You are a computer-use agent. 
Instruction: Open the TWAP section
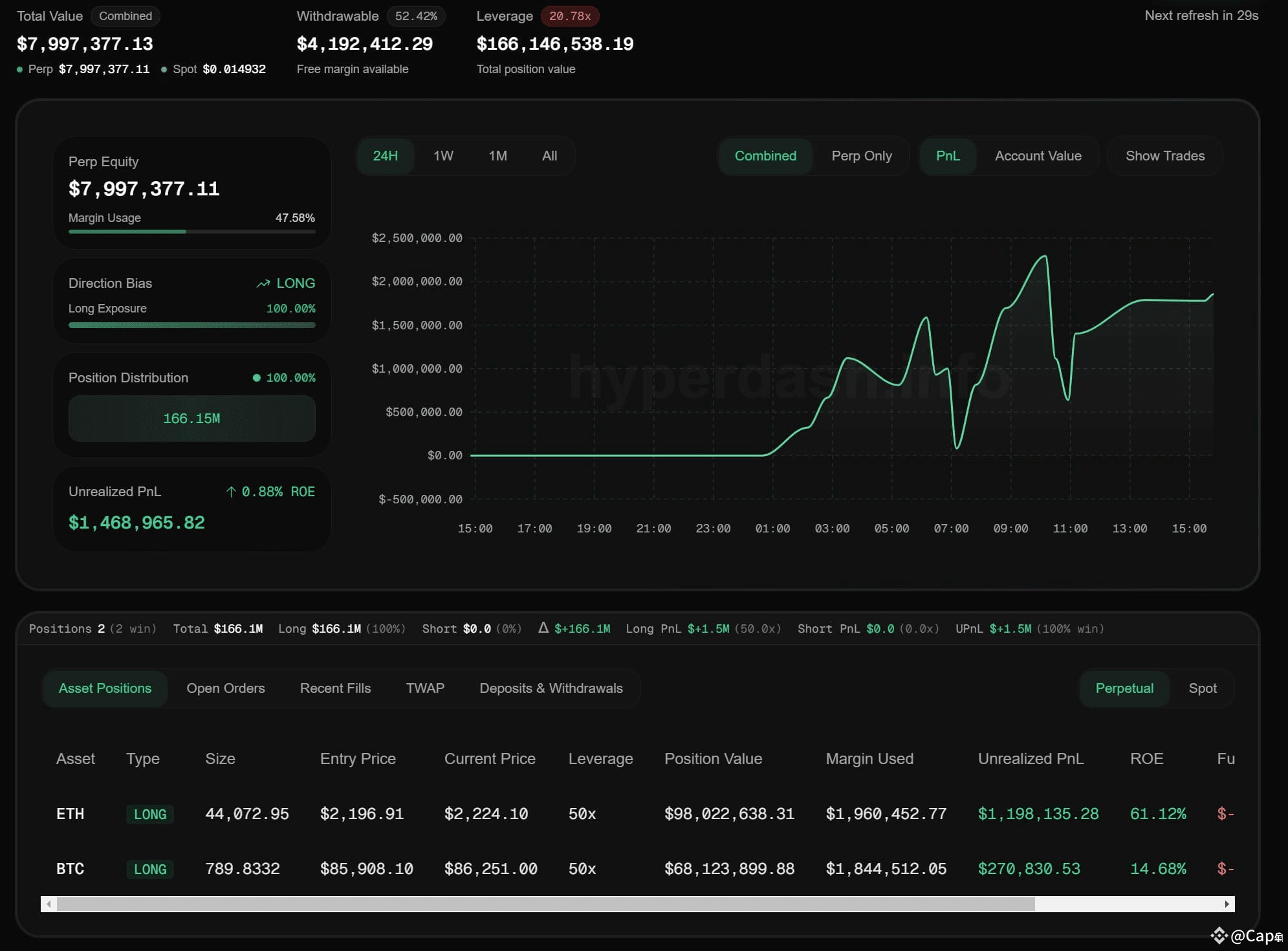click(424, 688)
